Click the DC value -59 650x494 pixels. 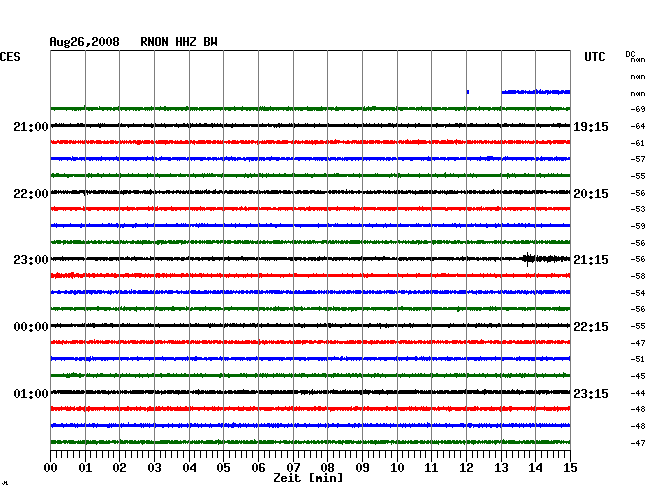[638, 226]
